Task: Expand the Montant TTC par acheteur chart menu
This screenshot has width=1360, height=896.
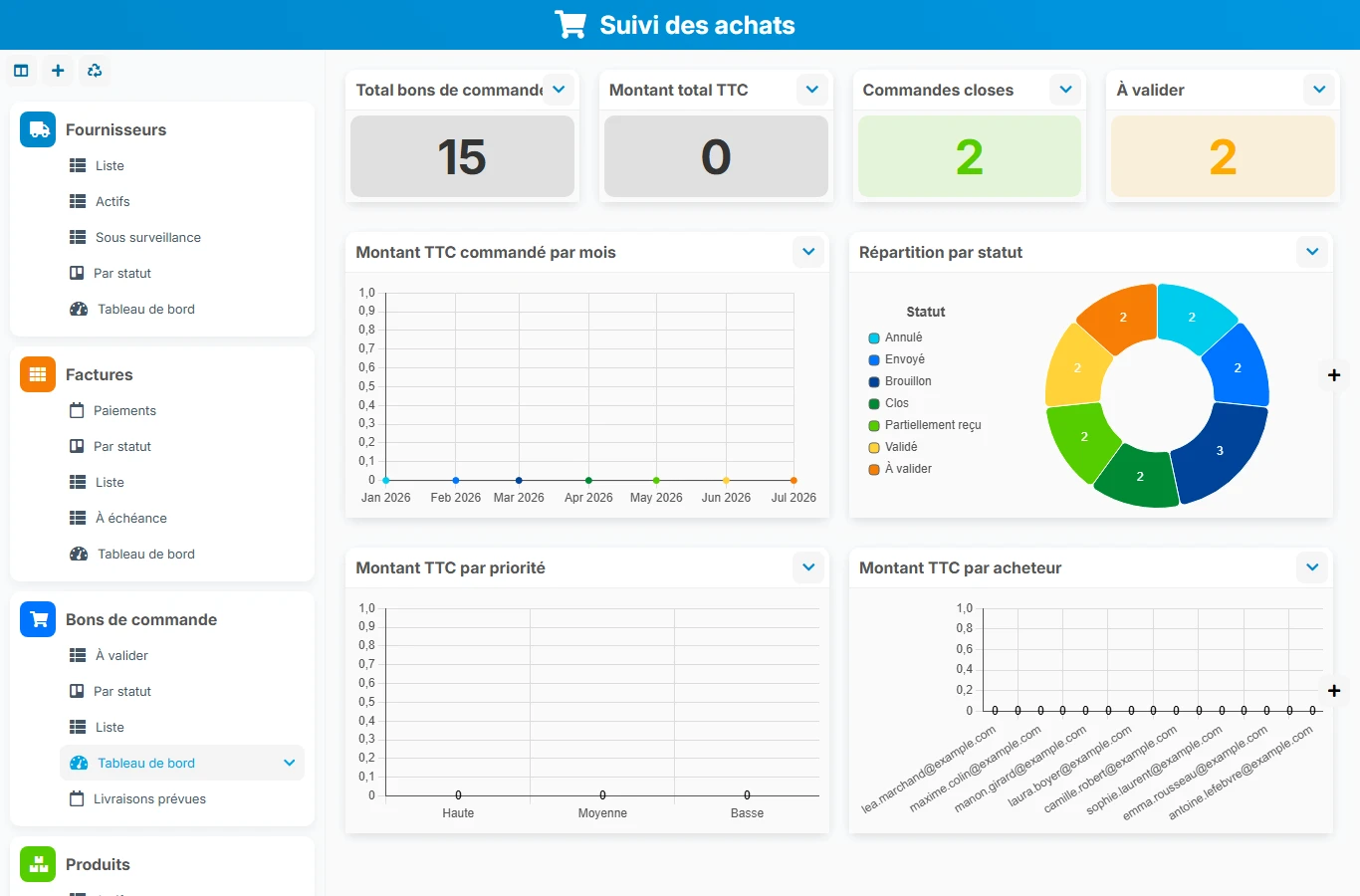Action: click(x=1312, y=567)
